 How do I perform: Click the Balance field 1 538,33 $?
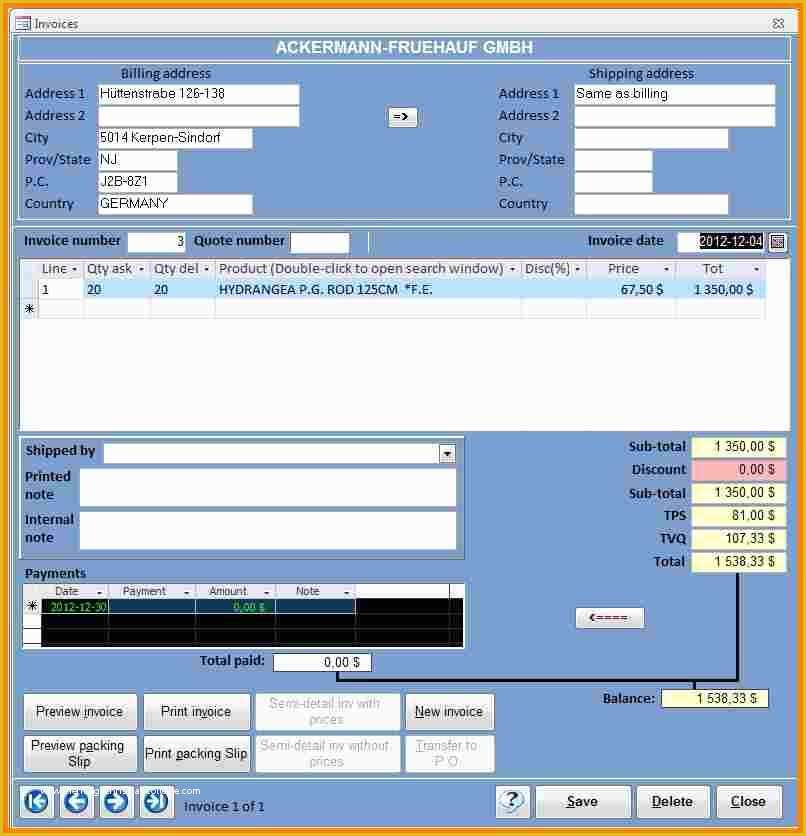[714, 698]
